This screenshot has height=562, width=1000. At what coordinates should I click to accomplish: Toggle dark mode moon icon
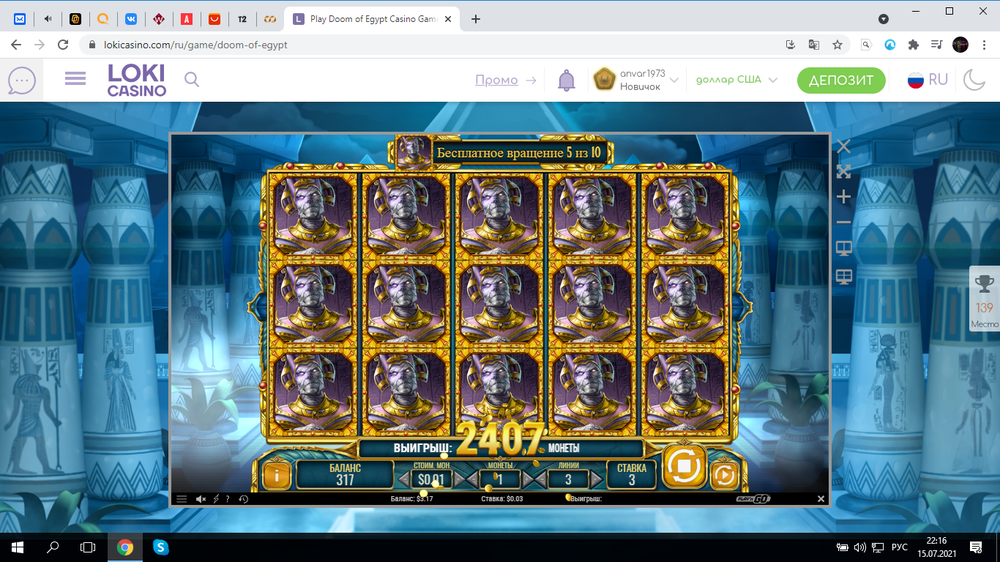coord(974,80)
